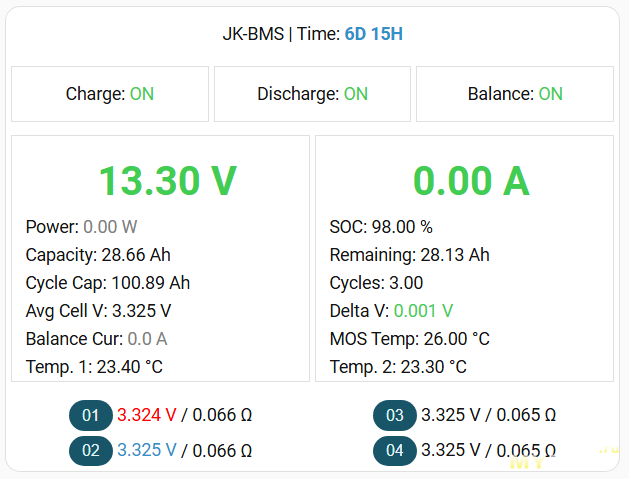Screen dimensions: 629x479
Task: Open the Cycle Cap 100.89 Ah row
Action: [108, 283]
